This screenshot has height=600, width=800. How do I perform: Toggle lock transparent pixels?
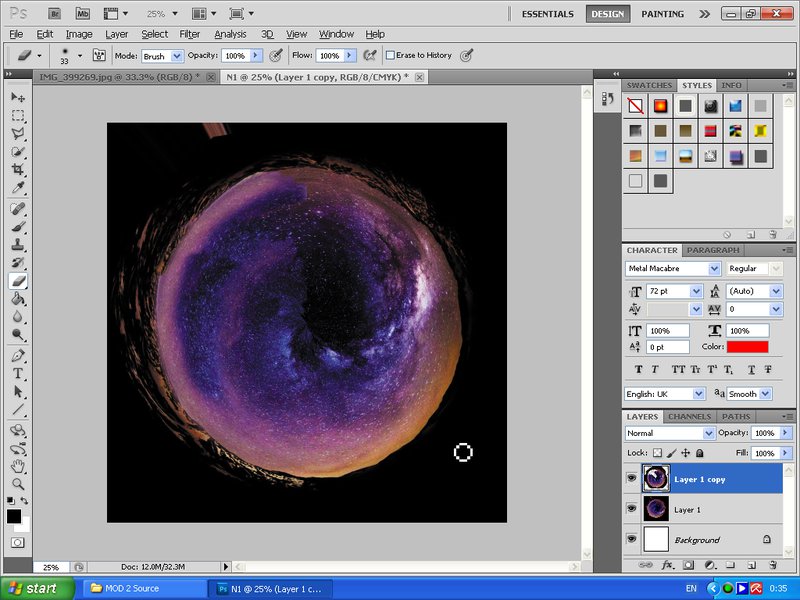[658, 453]
